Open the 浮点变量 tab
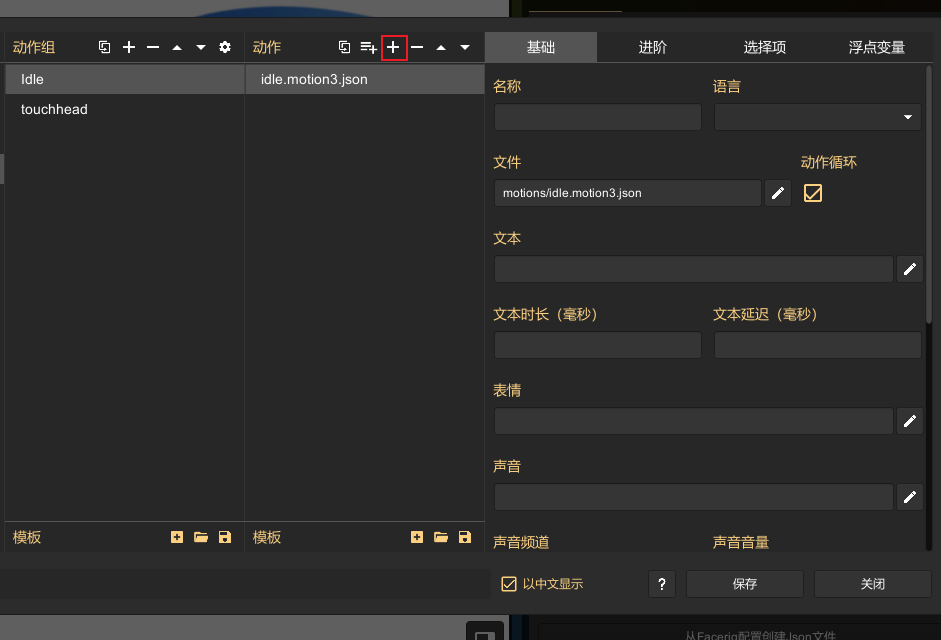The height and width of the screenshot is (640, 941). tap(876, 47)
